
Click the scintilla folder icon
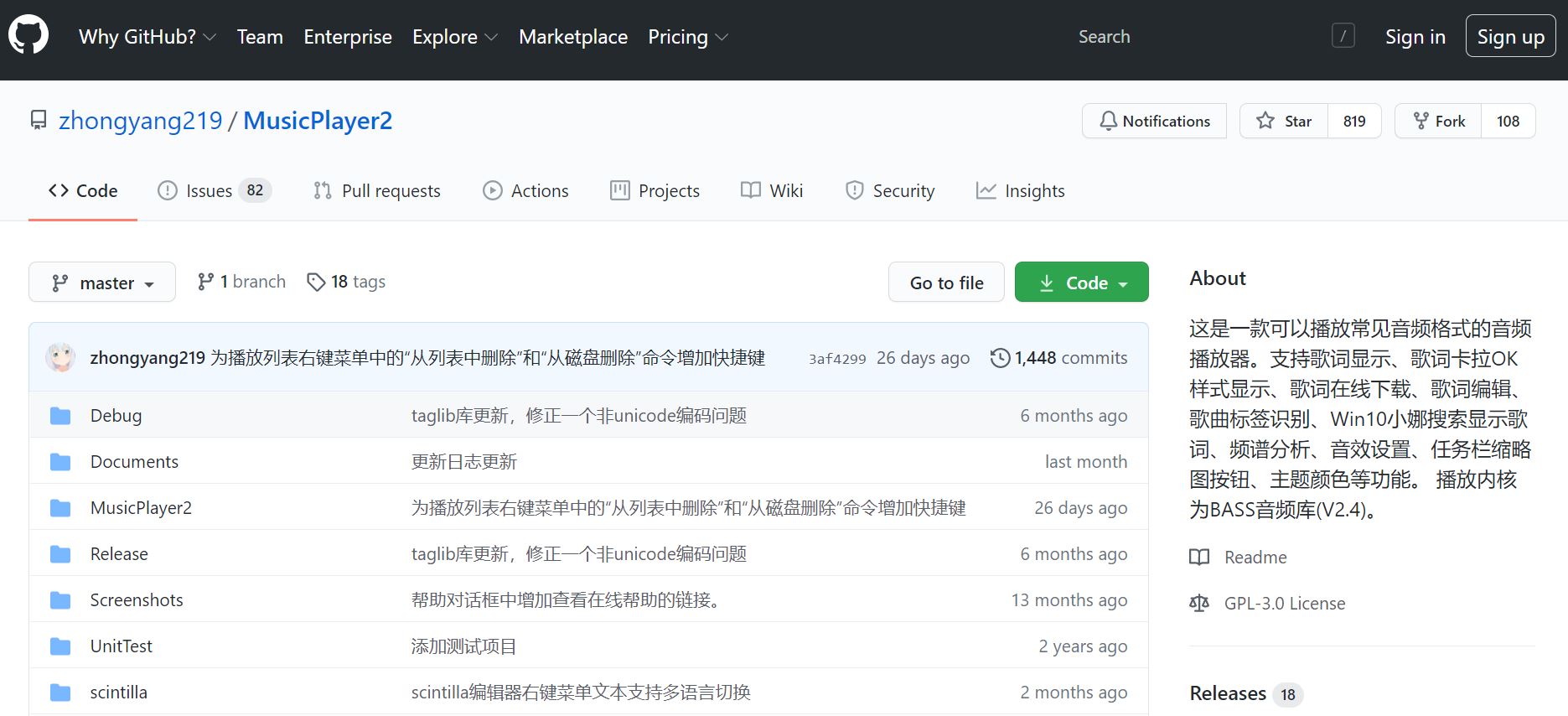point(60,693)
